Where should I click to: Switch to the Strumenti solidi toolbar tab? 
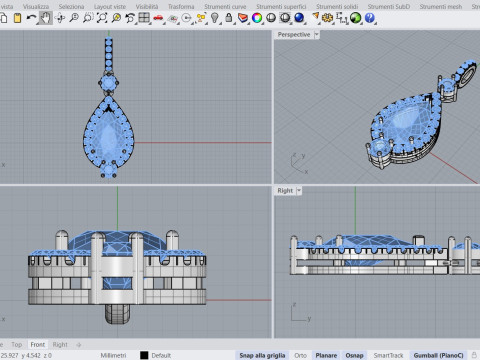[x=337, y=6]
